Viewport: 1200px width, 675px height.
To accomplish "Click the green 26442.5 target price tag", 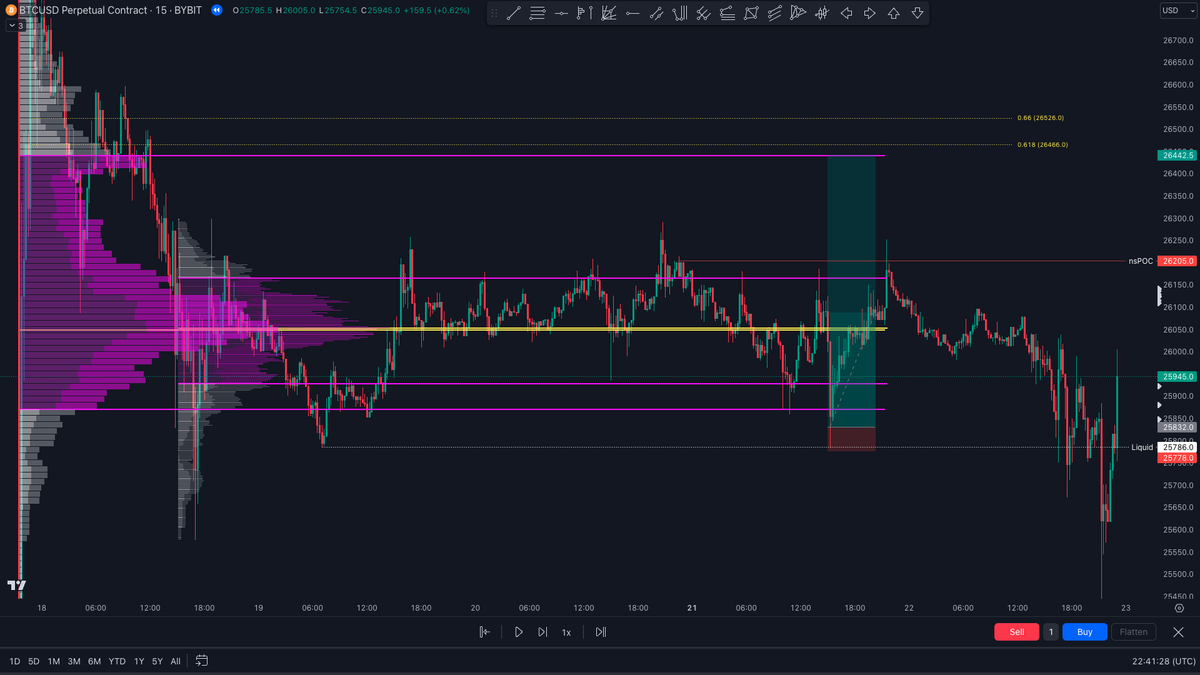I will click(x=1176, y=155).
